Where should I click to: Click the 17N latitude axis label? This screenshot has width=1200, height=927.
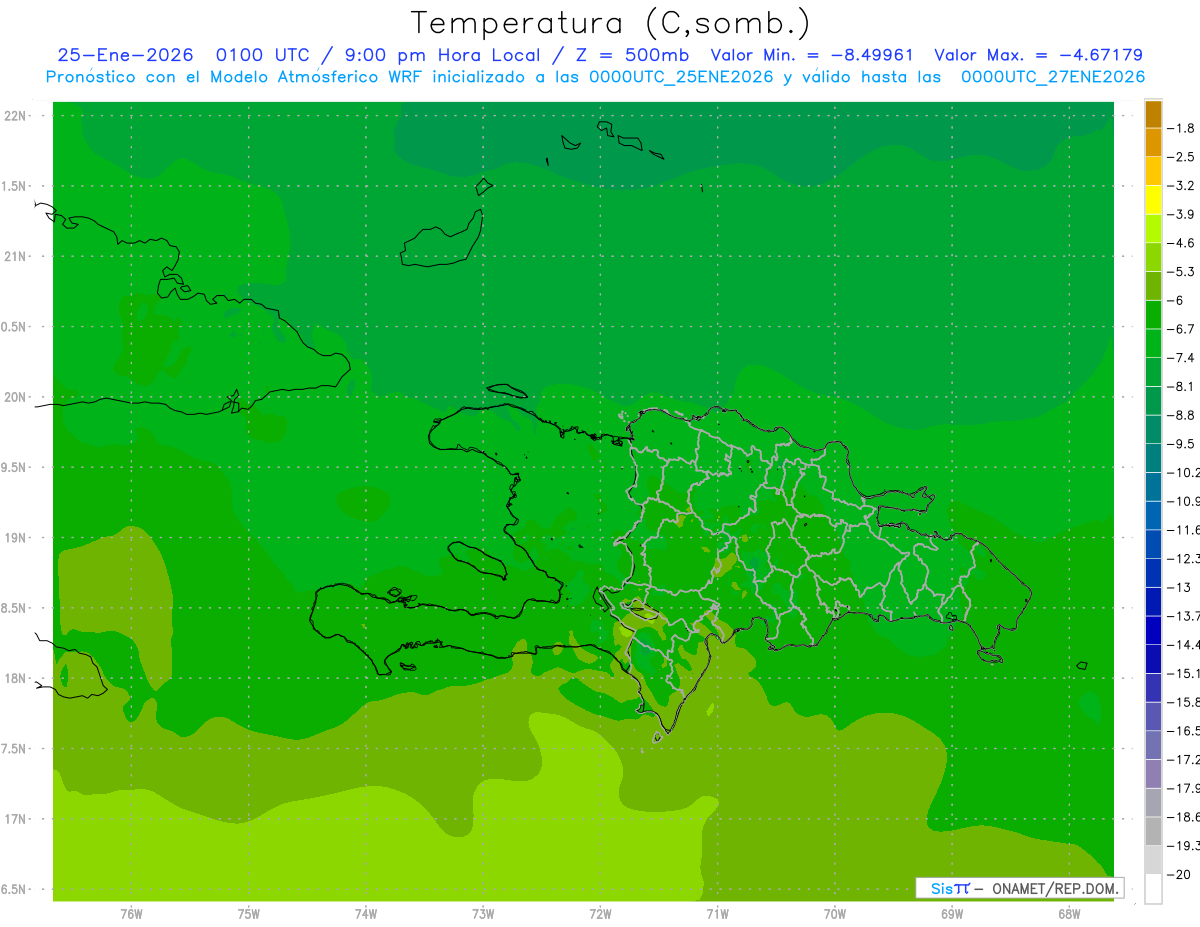point(16,819)
